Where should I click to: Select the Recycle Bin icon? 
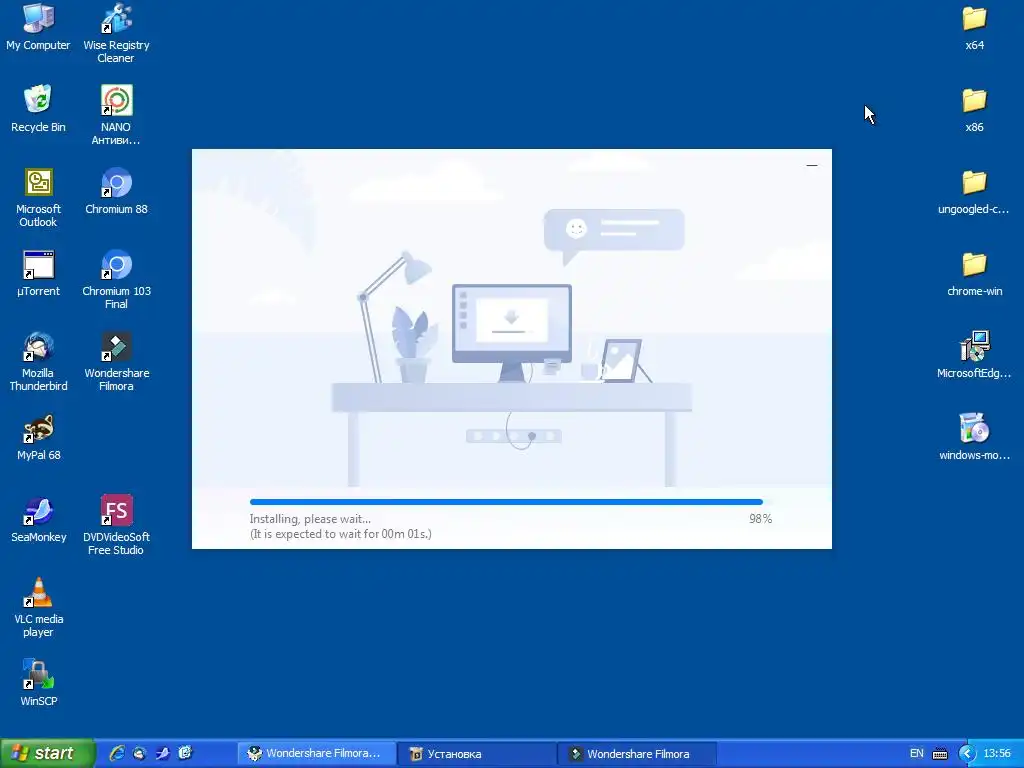[x=38, y=108]
